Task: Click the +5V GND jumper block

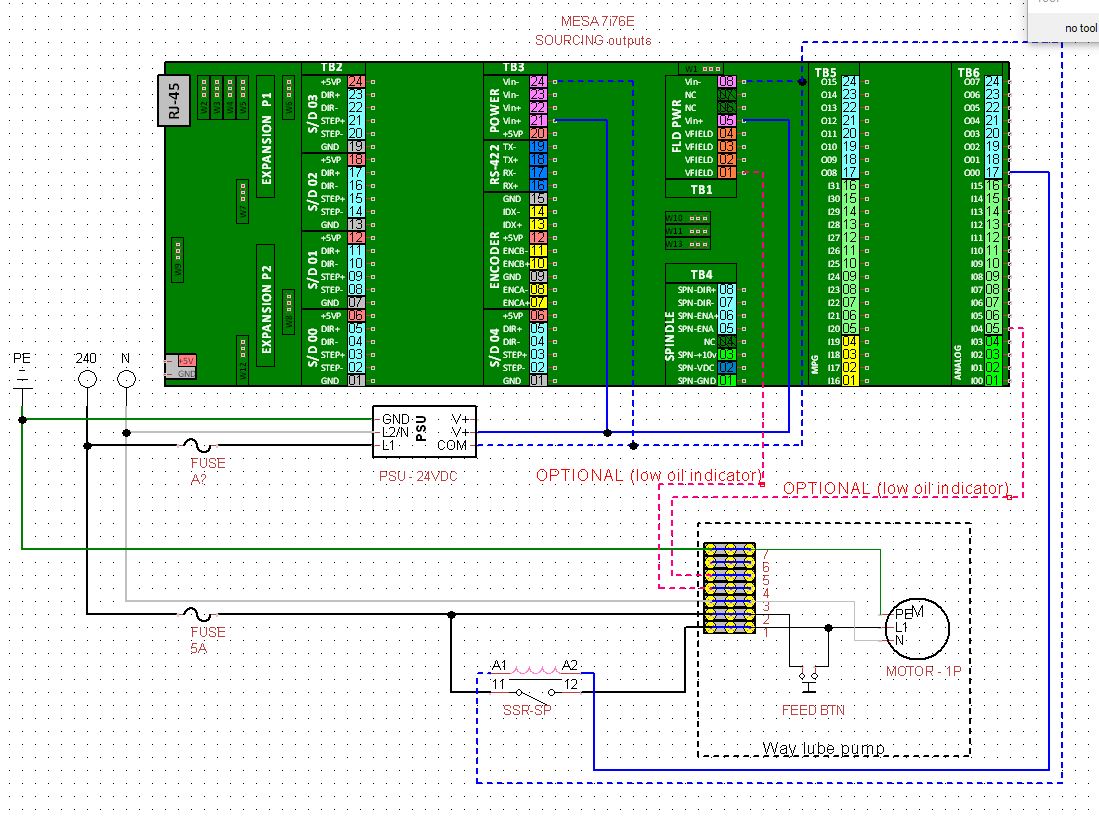Action: (182, 367)
